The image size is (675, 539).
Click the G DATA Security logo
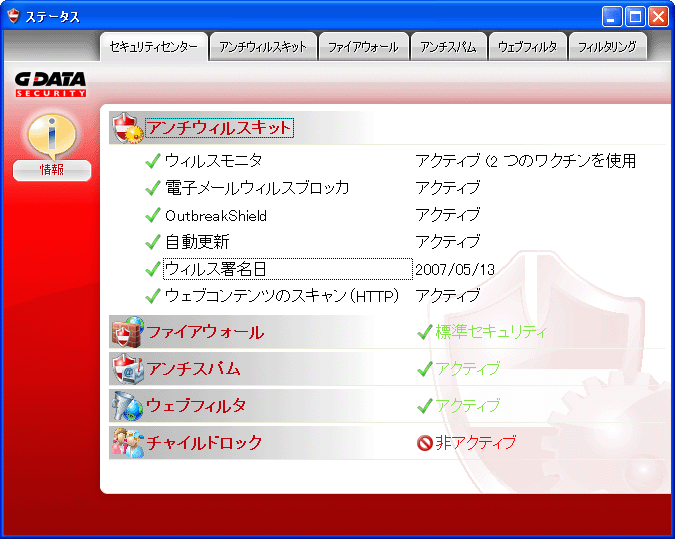click(51, 84)
